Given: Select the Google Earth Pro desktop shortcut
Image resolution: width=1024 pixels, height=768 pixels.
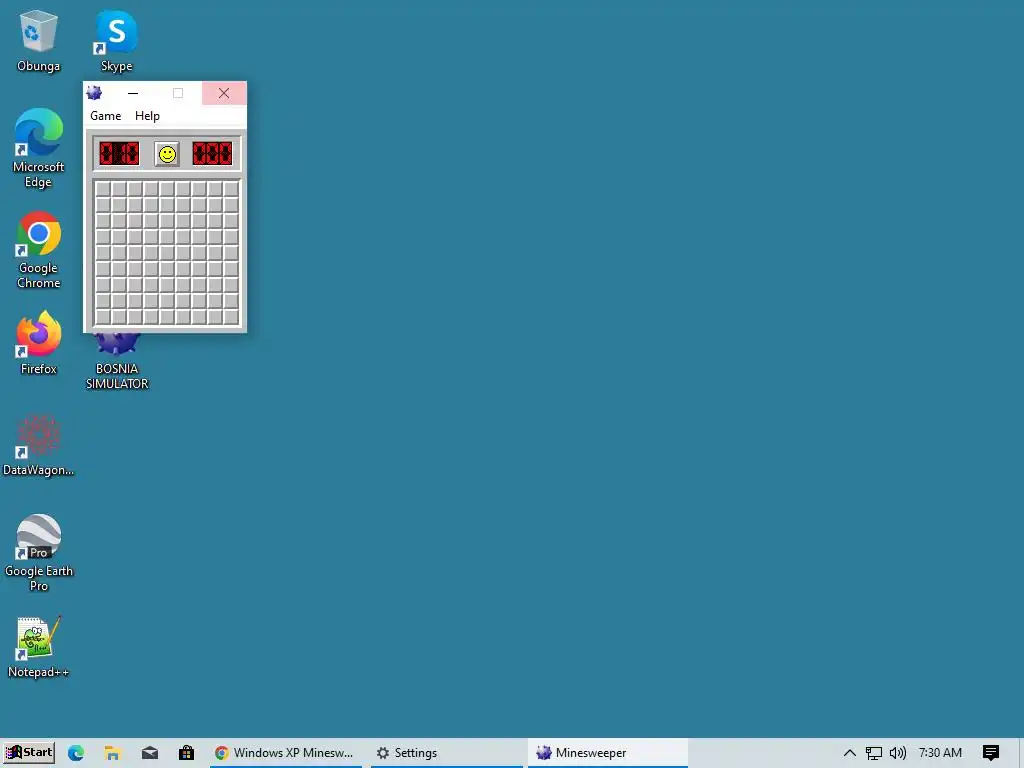Looking at the screenshot, I should [x=39, y=553].
